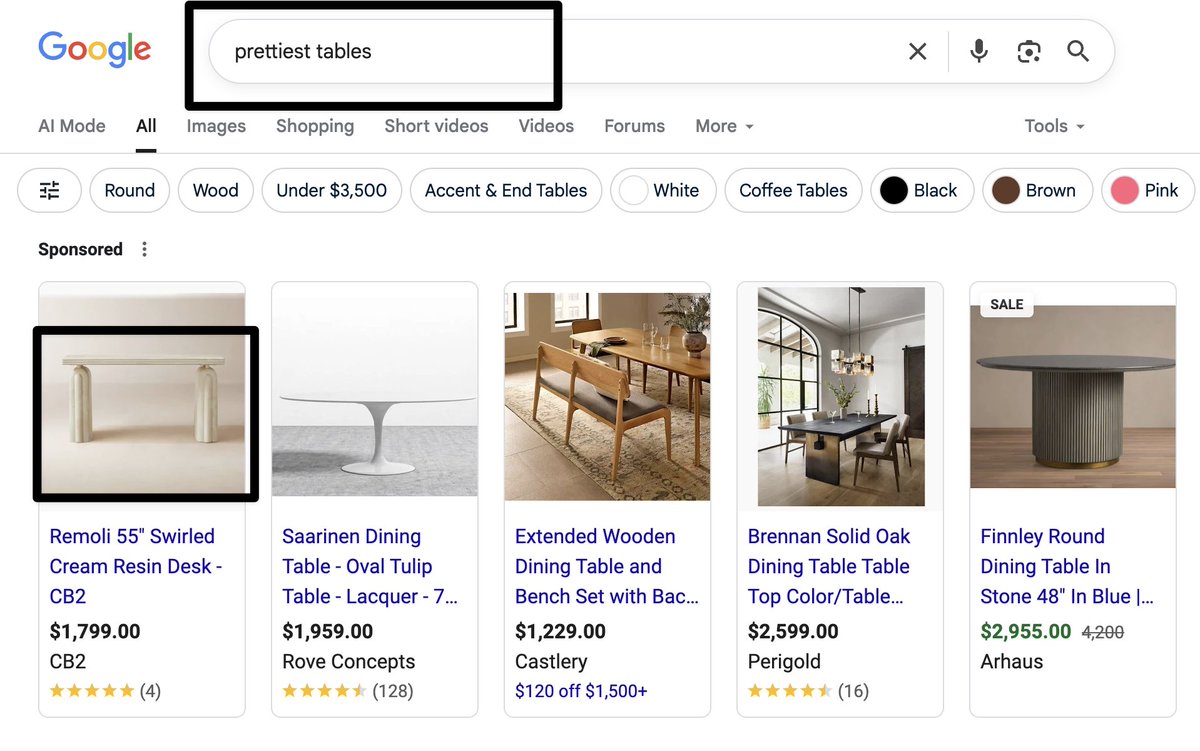
Task: Switch to AI Mode tab
Action: (x=72, y=126)
